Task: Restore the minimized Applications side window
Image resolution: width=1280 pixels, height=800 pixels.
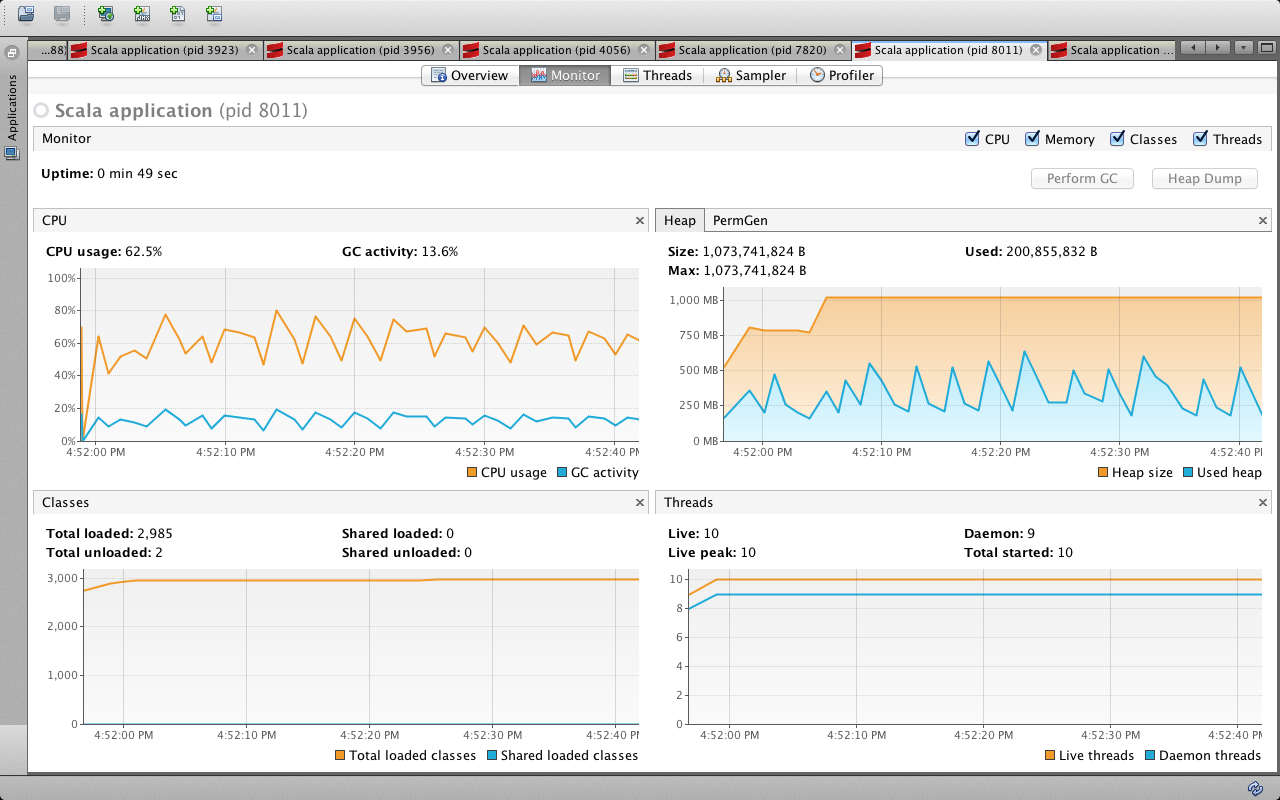Action: [x=12, y=53]
